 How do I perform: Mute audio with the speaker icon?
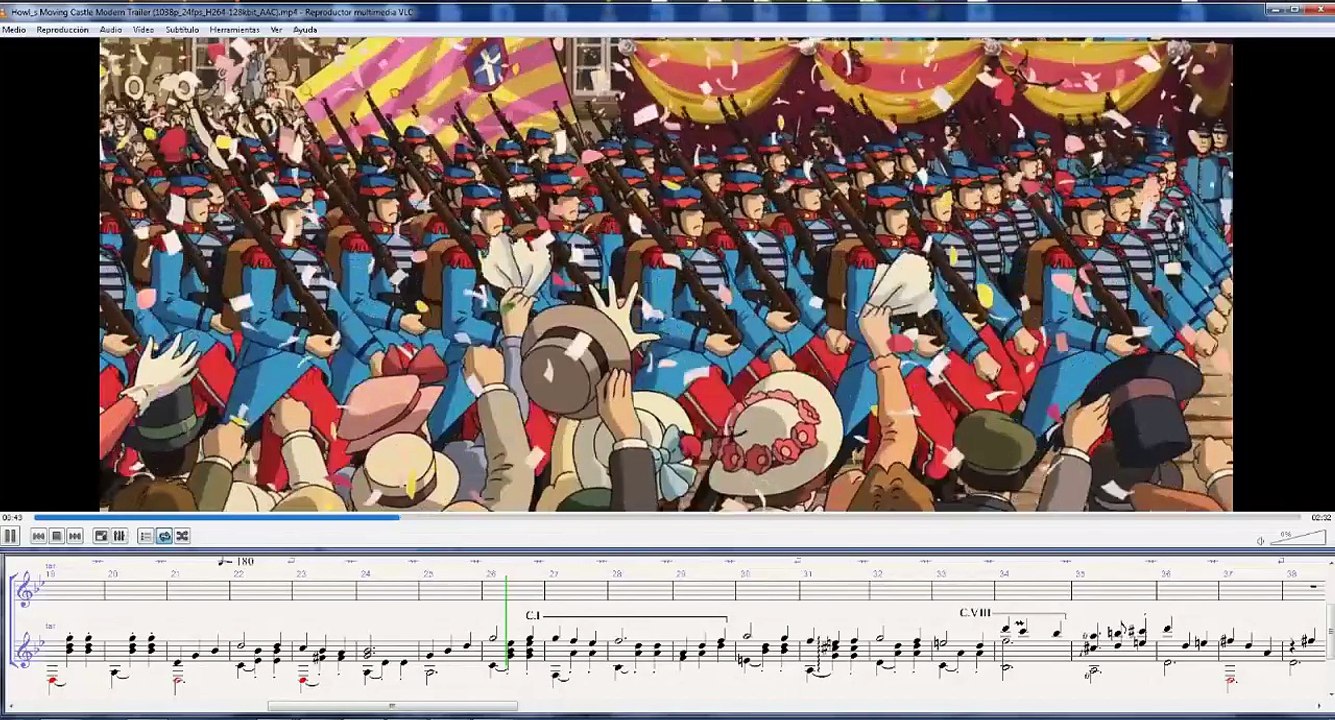click(1260, 541)
